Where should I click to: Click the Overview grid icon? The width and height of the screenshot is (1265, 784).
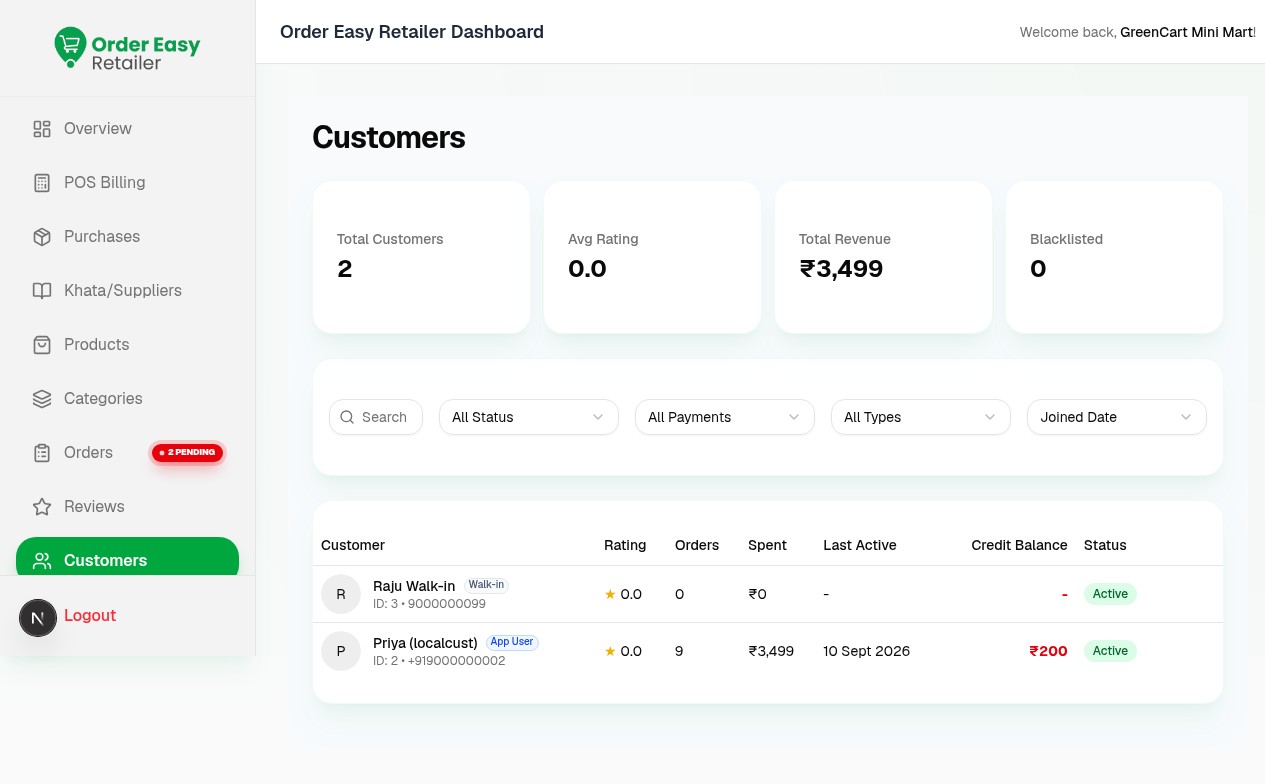(42, 129)
